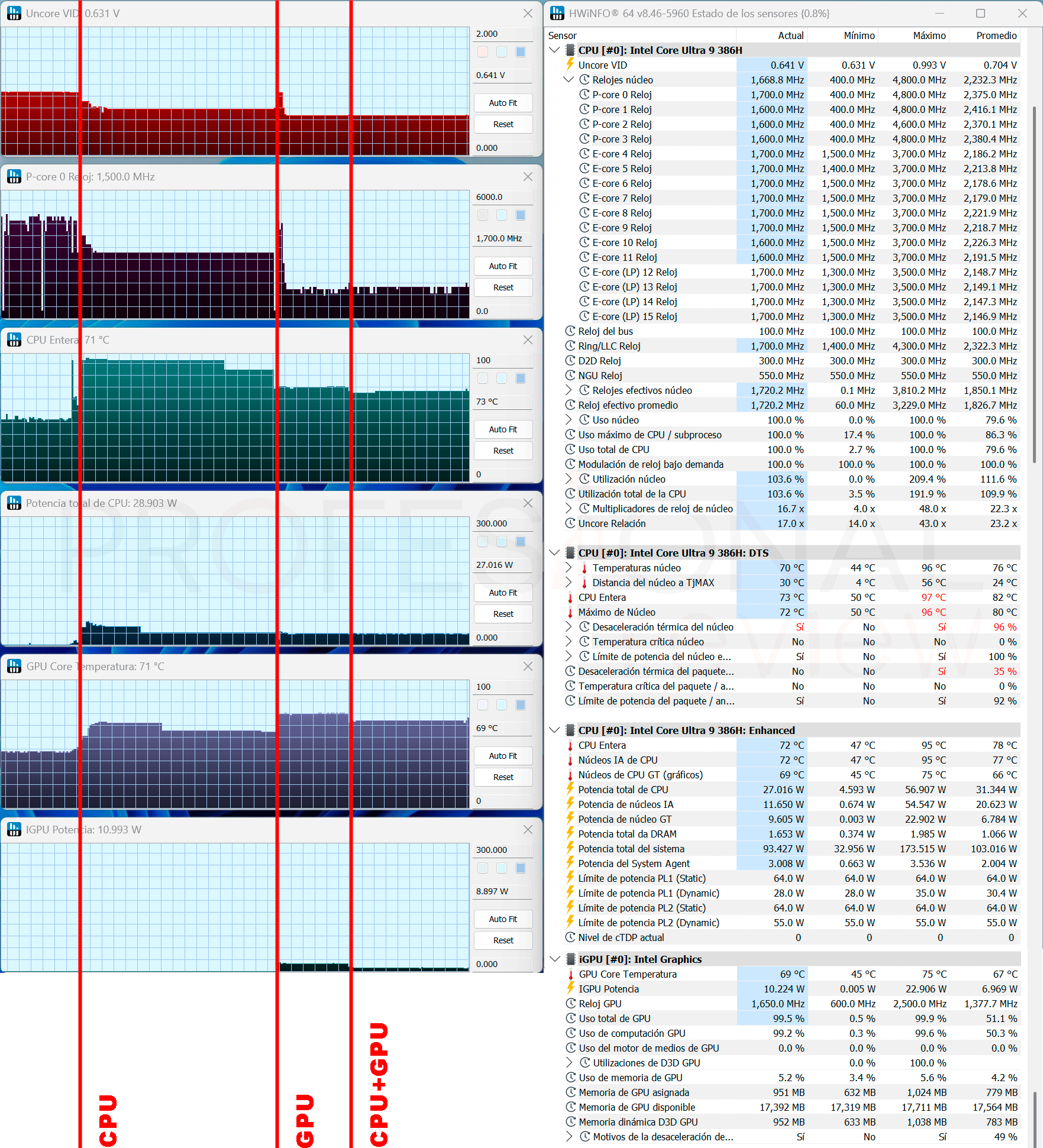Click the 2.000 maximum field in Uncore VID graph
Viewport: 1043px width, 1148px height.
tap(503, 34)
